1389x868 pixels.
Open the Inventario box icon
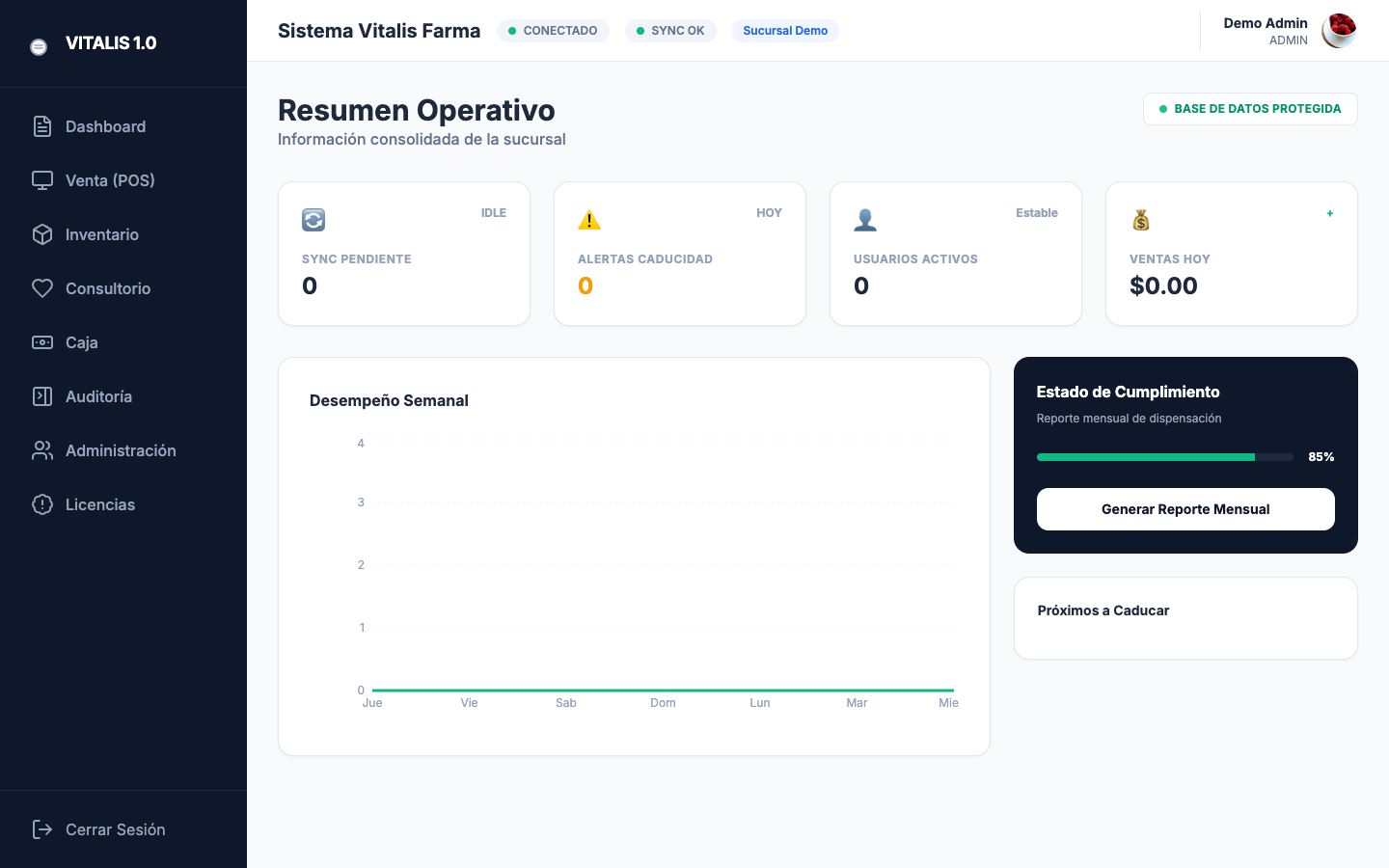click(x=41, y=234)
